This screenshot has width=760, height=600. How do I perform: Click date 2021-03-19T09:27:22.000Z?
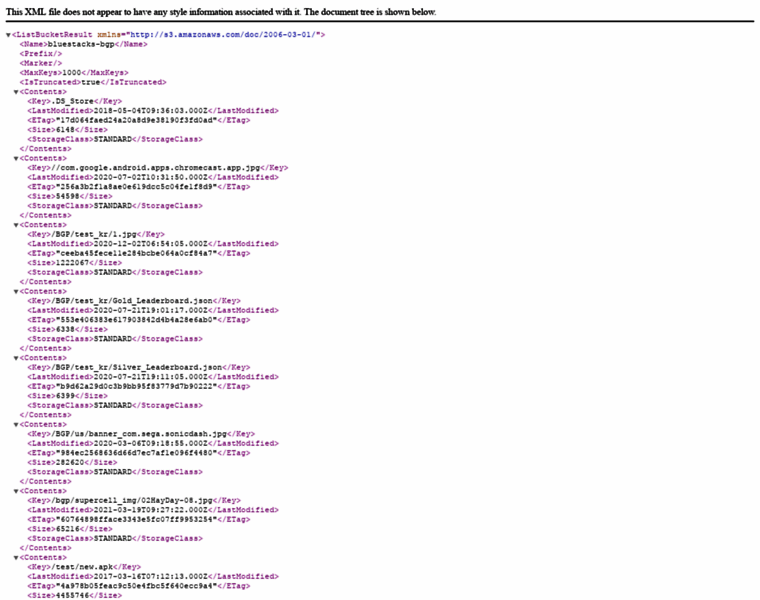(150, 510)
